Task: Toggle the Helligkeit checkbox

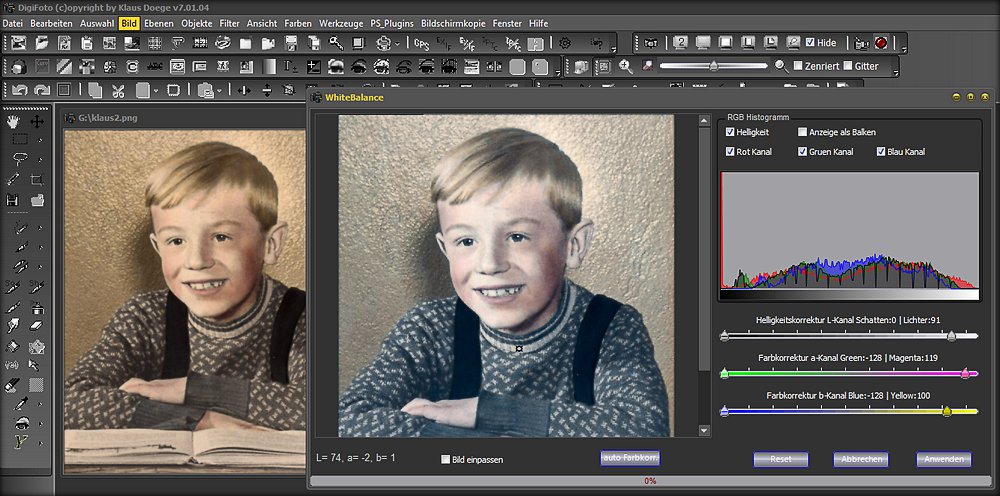Action: (731, 132)
